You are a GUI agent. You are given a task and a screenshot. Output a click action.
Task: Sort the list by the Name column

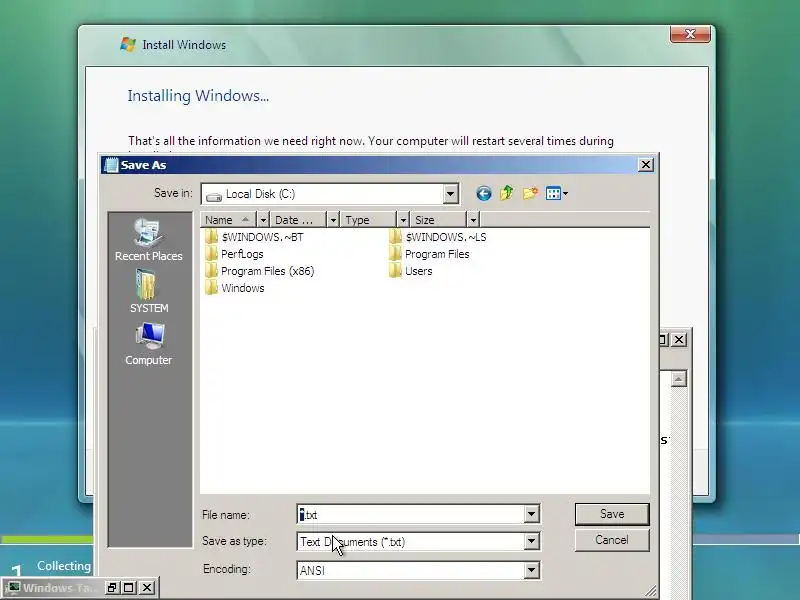229,220
